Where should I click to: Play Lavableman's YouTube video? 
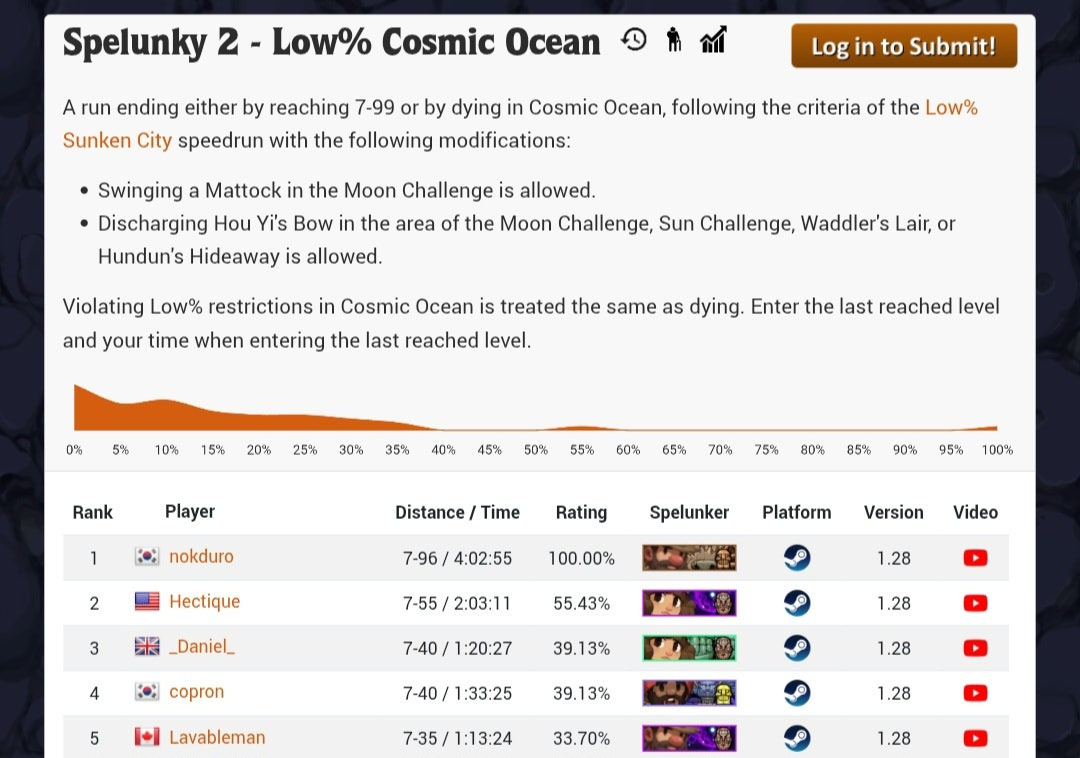point(975,738)
